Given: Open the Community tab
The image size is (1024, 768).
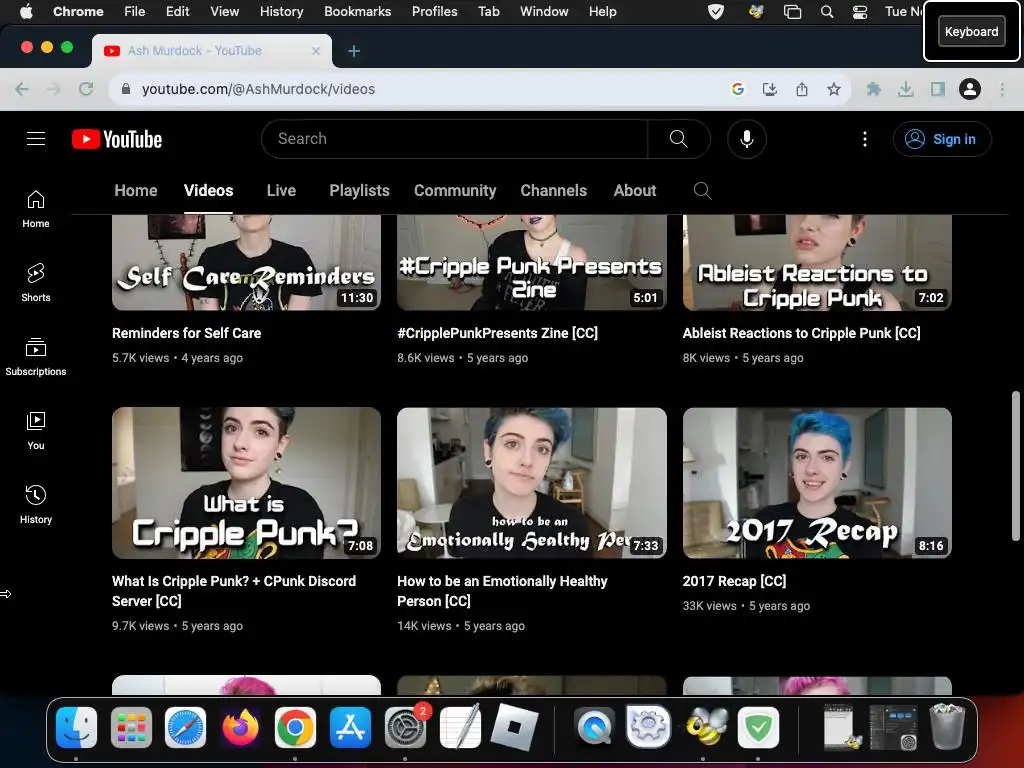Looking at the screenshot, I should pyautogui.click(x=455, y=191).
